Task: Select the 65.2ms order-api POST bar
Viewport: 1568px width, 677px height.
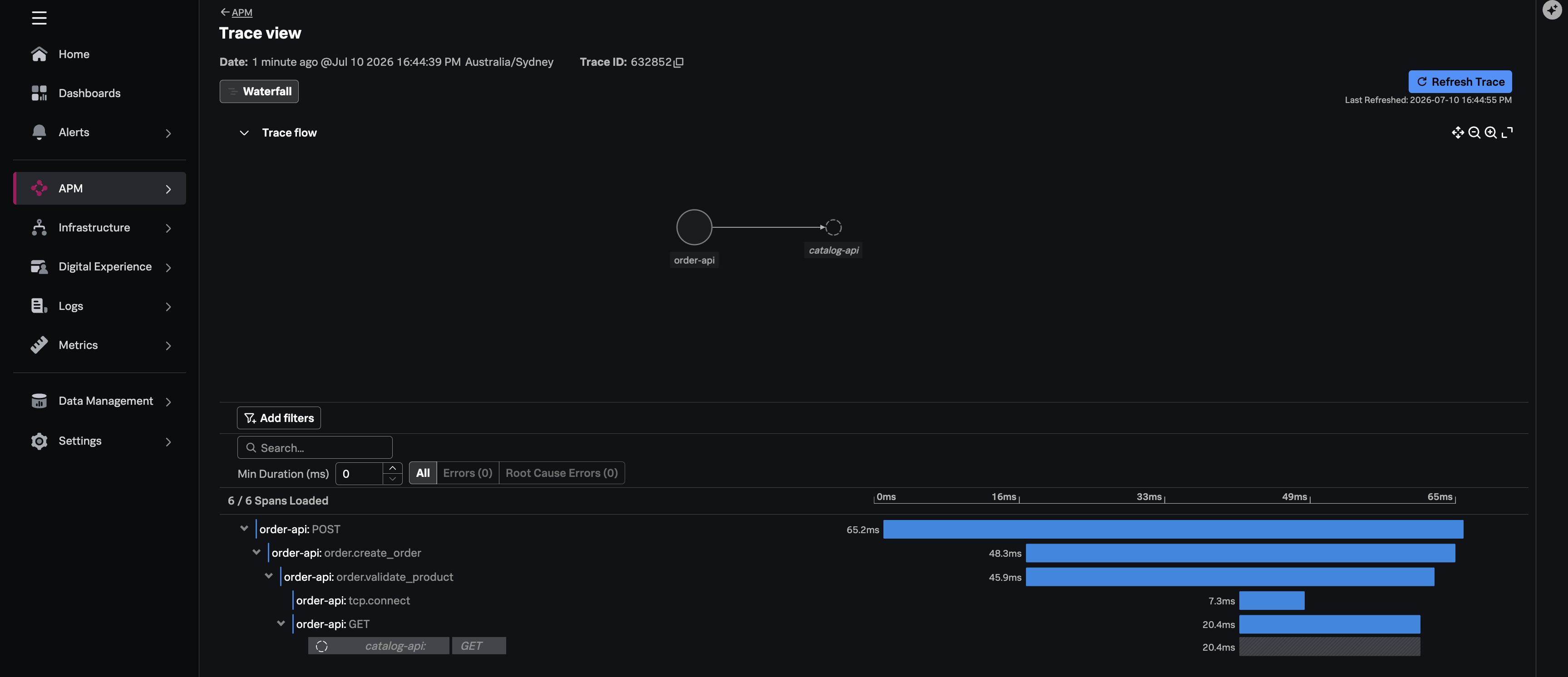Action: pos(1173,529)
